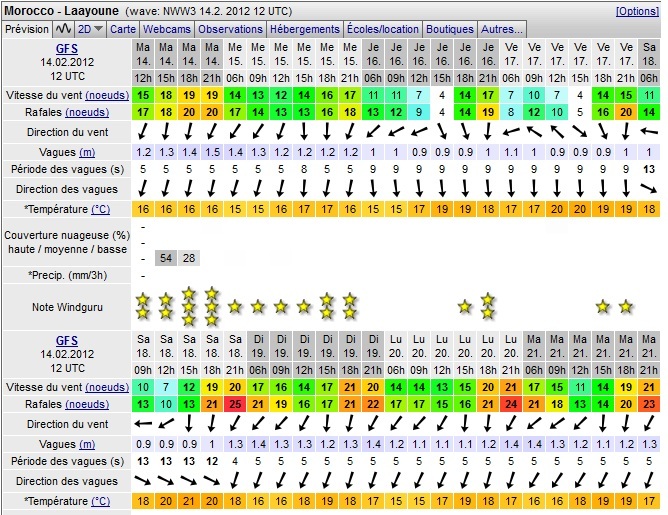
Task: Open the wave graph view icon tab
Action: pos(63,29)
